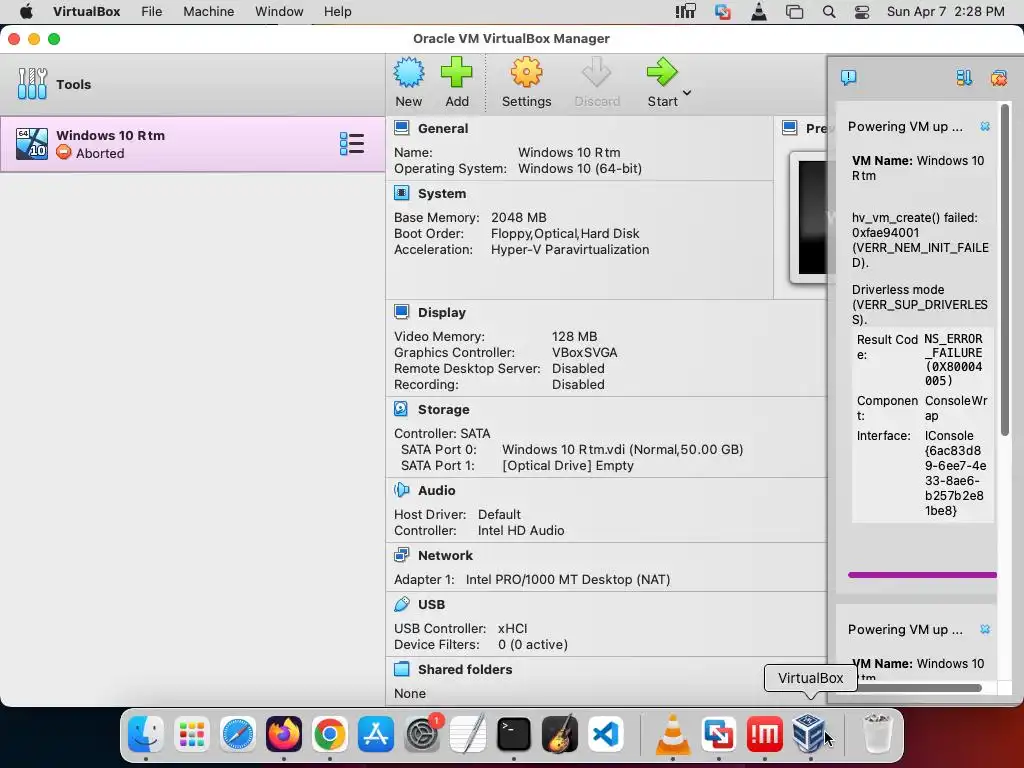
Task: Click the Network section icon
Action: (402, 555)
